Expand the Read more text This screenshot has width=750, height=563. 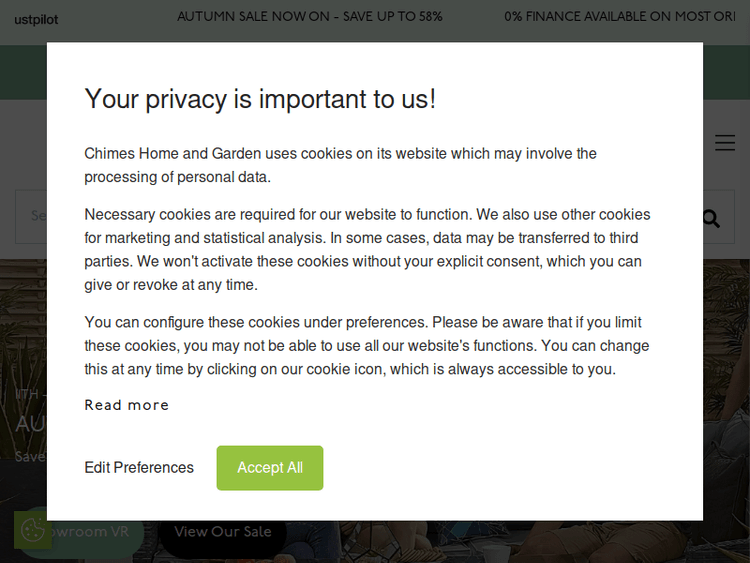point(127,405)
